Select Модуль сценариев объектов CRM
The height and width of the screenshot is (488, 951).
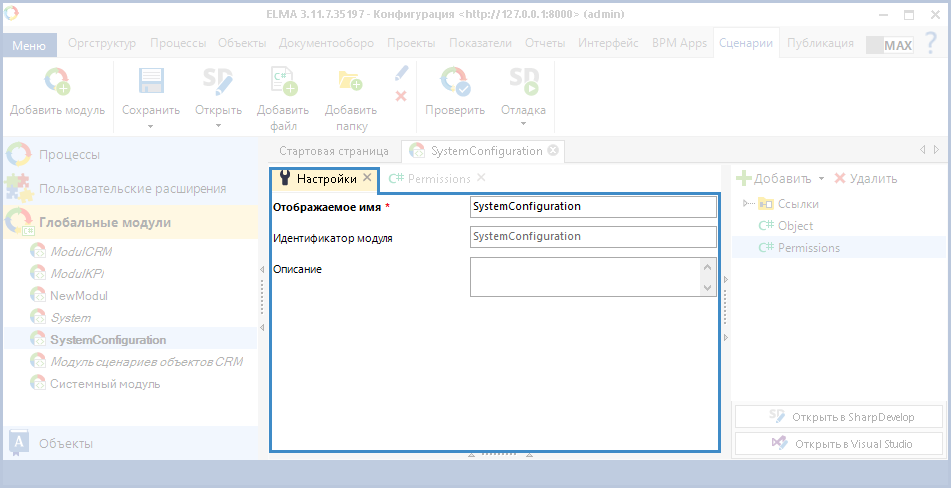146,362
